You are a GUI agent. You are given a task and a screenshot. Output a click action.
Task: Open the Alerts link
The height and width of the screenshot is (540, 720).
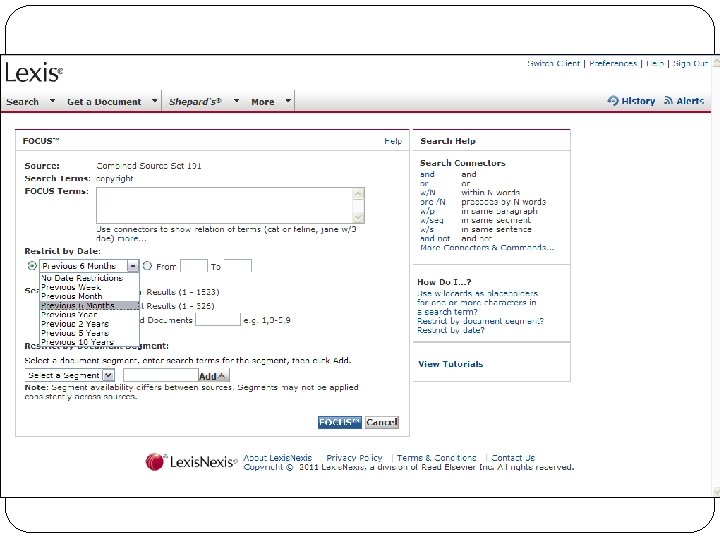690,101
